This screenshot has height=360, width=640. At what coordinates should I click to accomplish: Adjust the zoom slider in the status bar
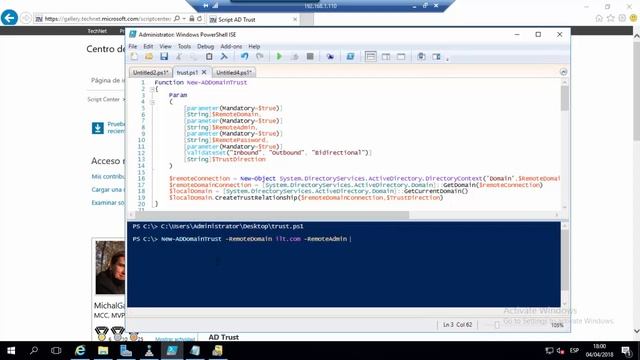click(497, 325)
